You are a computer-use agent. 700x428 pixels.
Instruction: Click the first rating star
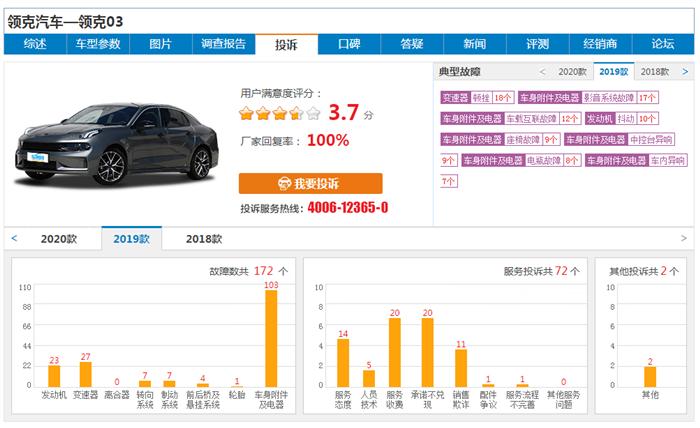point(246,113)
